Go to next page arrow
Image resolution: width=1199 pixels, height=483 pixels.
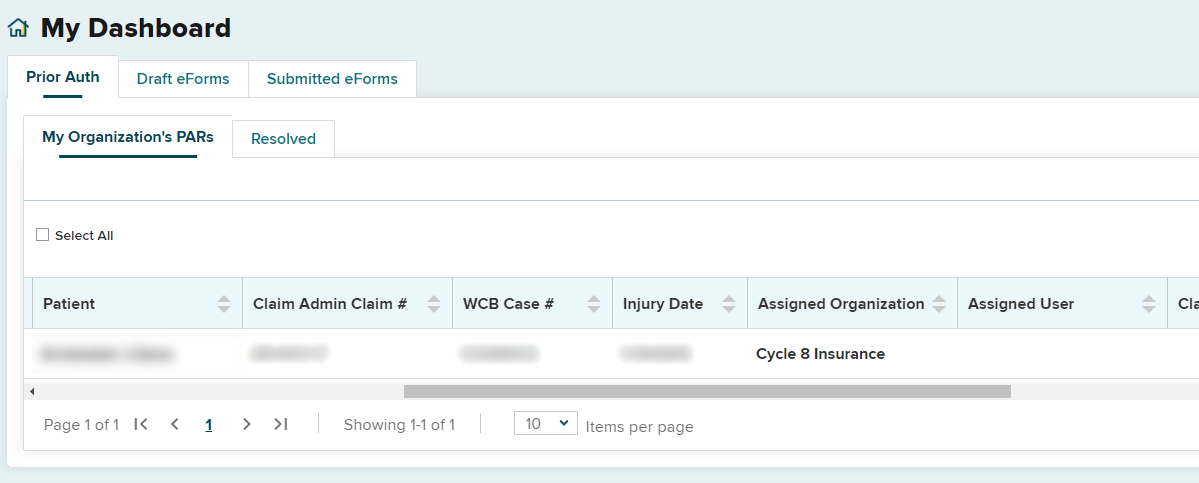tap(246, 424)
